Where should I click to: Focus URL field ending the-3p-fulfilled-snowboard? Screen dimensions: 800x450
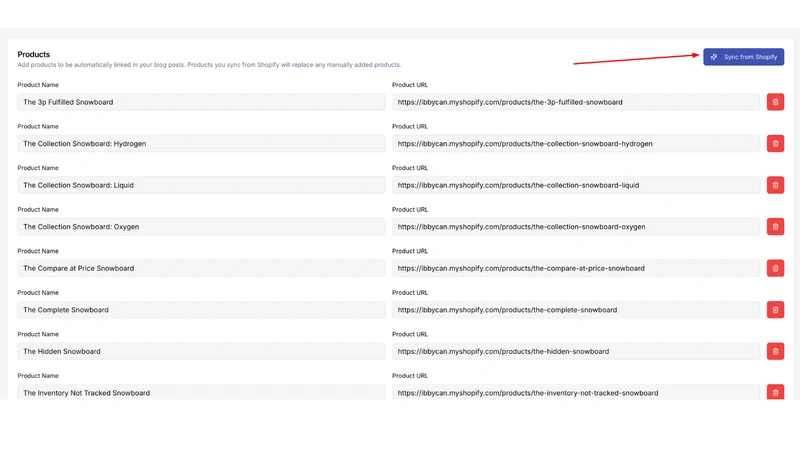coord(576,102)
